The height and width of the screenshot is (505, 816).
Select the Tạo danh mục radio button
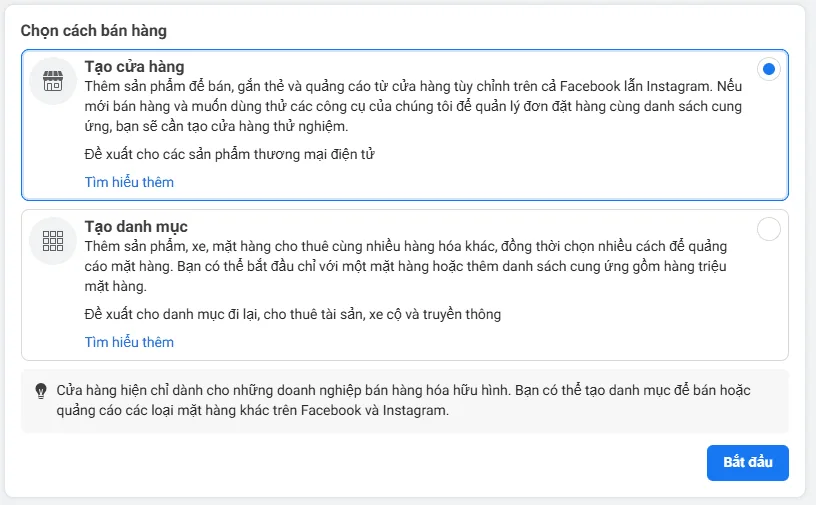point(769,229)
